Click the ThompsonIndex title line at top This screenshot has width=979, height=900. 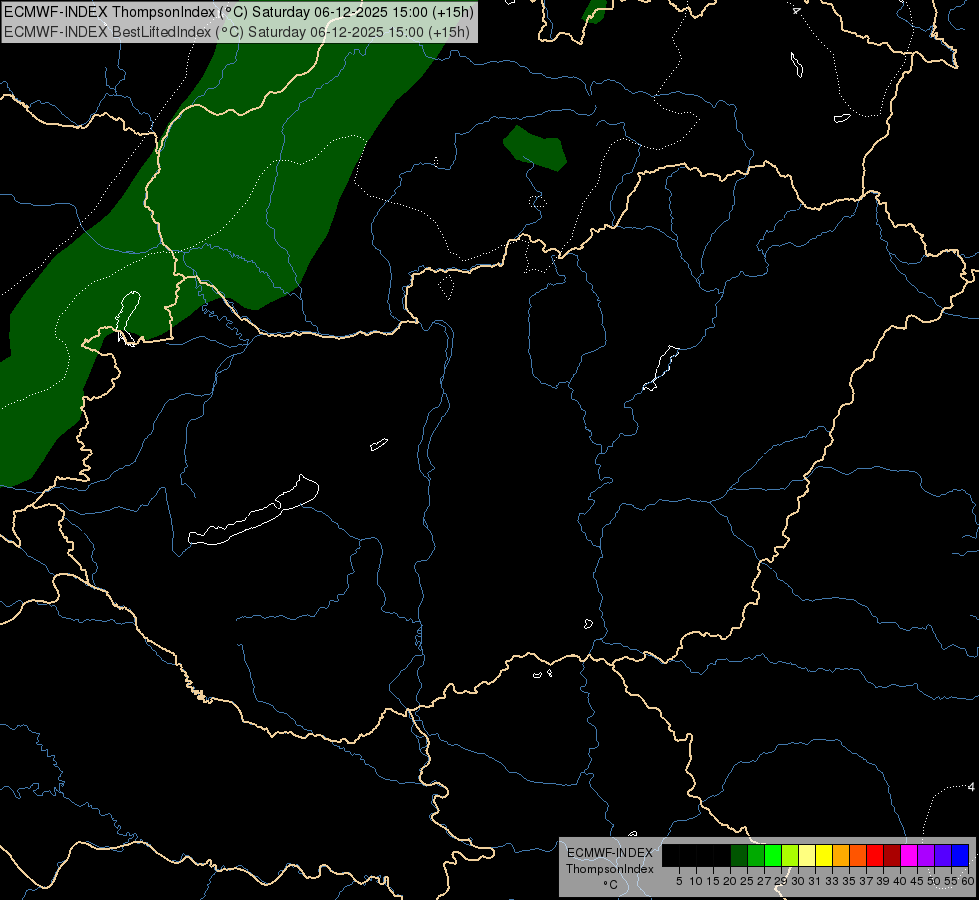pos(239,12)
